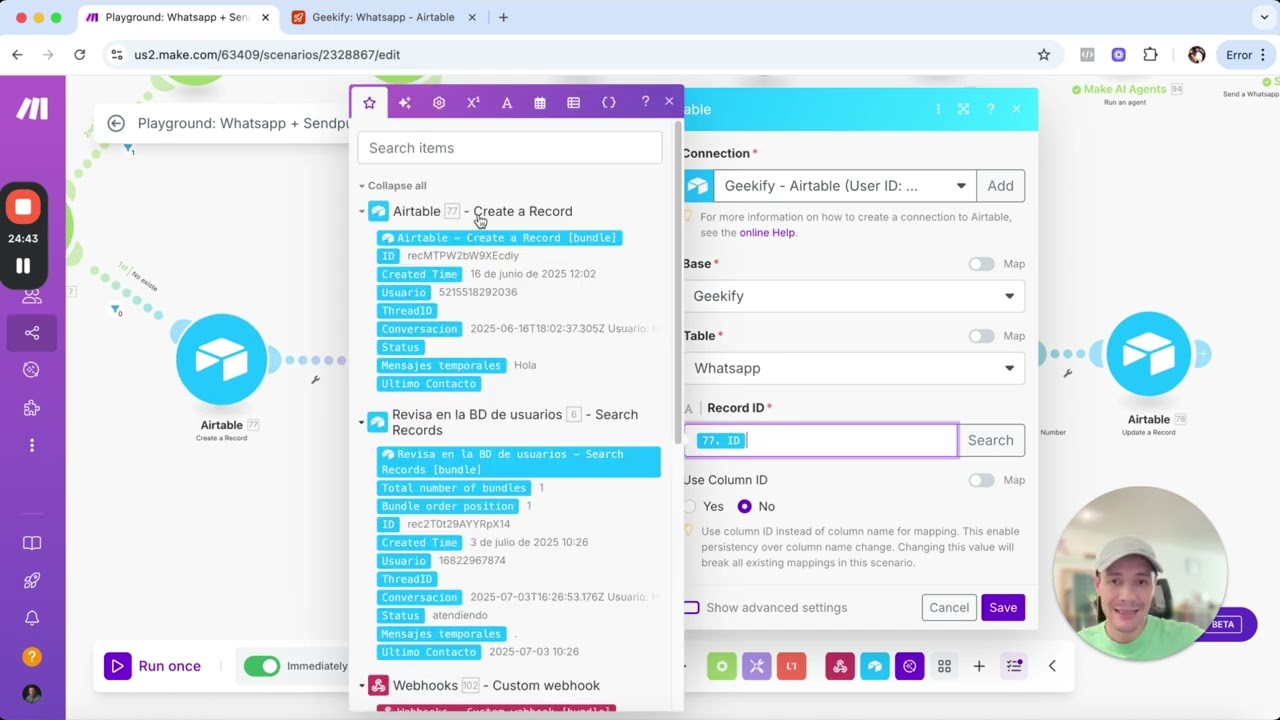
Task: Open orange help question icon in sidebar
Action: pyautogui.click(x=32, y=657)
